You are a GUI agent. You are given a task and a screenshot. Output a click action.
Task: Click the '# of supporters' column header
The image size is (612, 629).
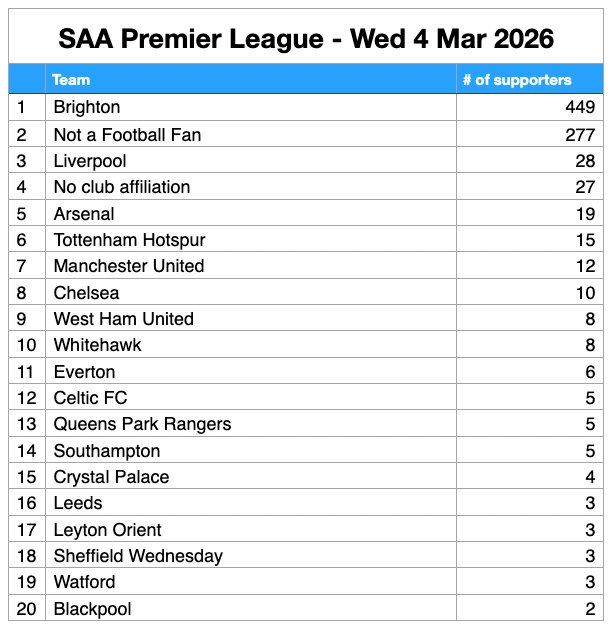click(x=517, y=80)
